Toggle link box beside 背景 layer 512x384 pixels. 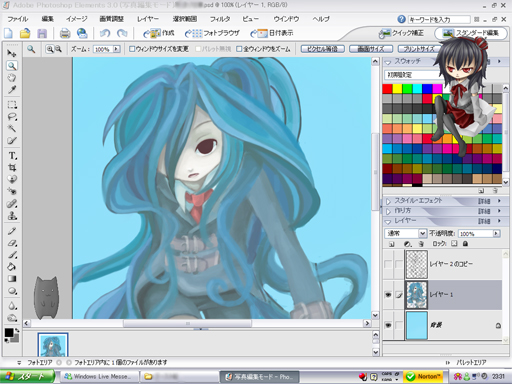pos(399,325)
